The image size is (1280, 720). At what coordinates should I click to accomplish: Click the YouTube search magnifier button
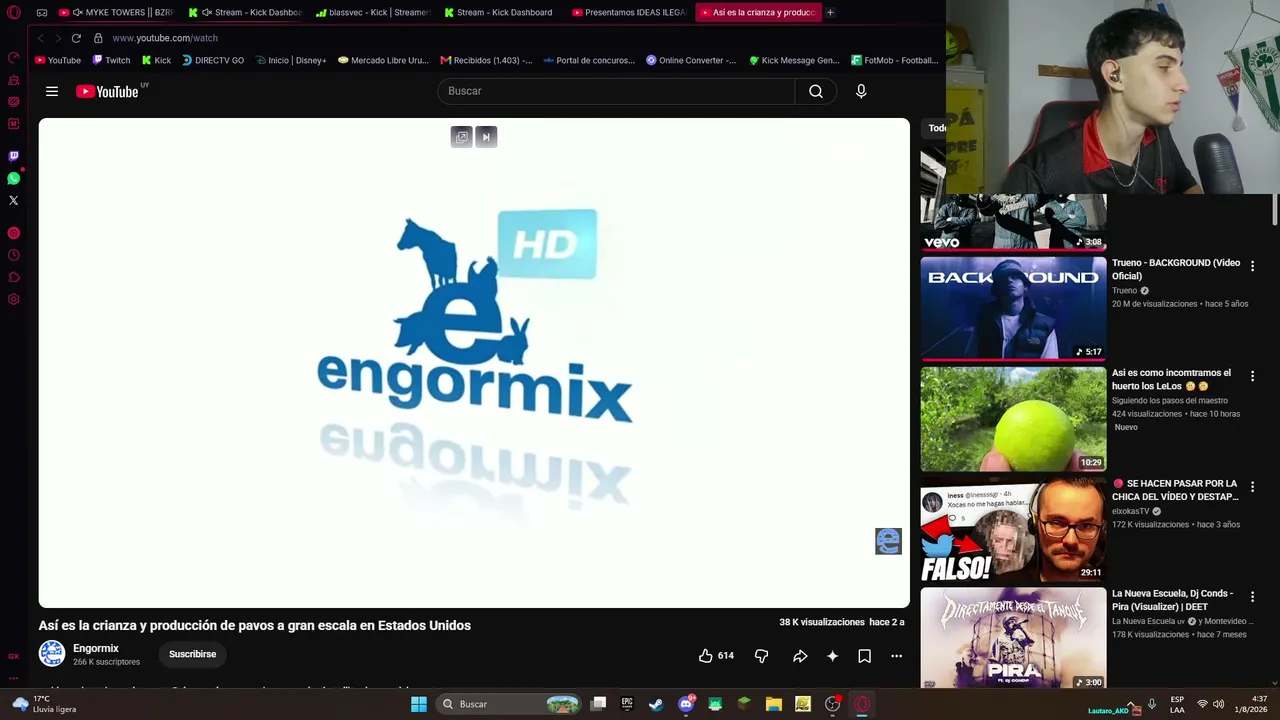[x=816, y=91]
